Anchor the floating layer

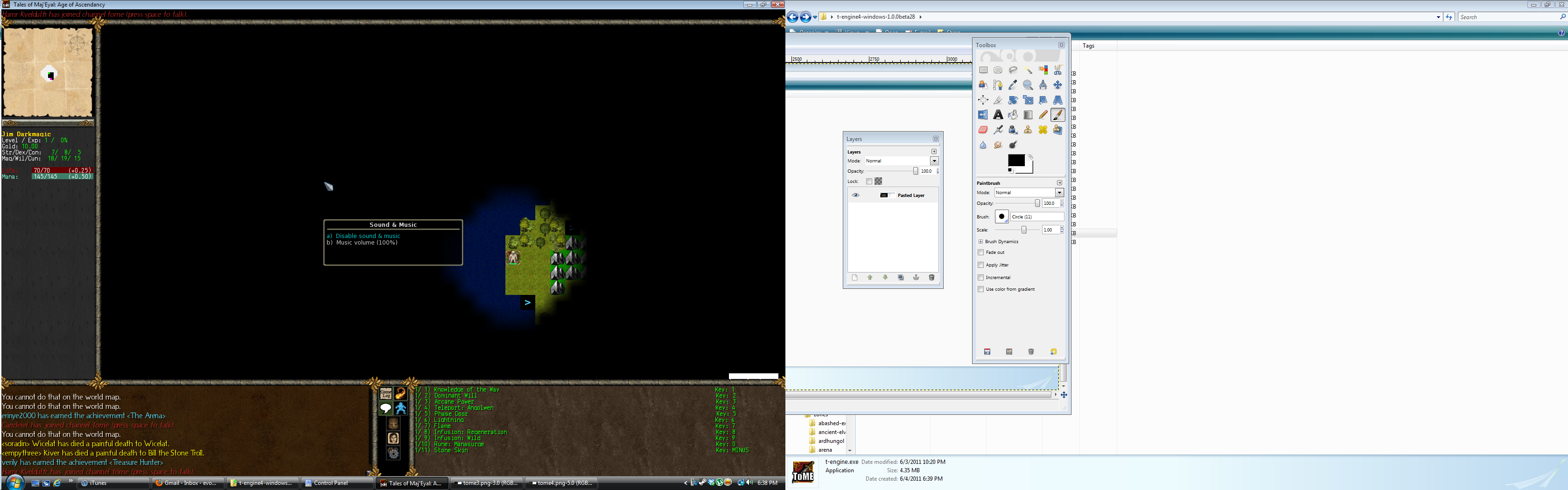tap(916, 278)
